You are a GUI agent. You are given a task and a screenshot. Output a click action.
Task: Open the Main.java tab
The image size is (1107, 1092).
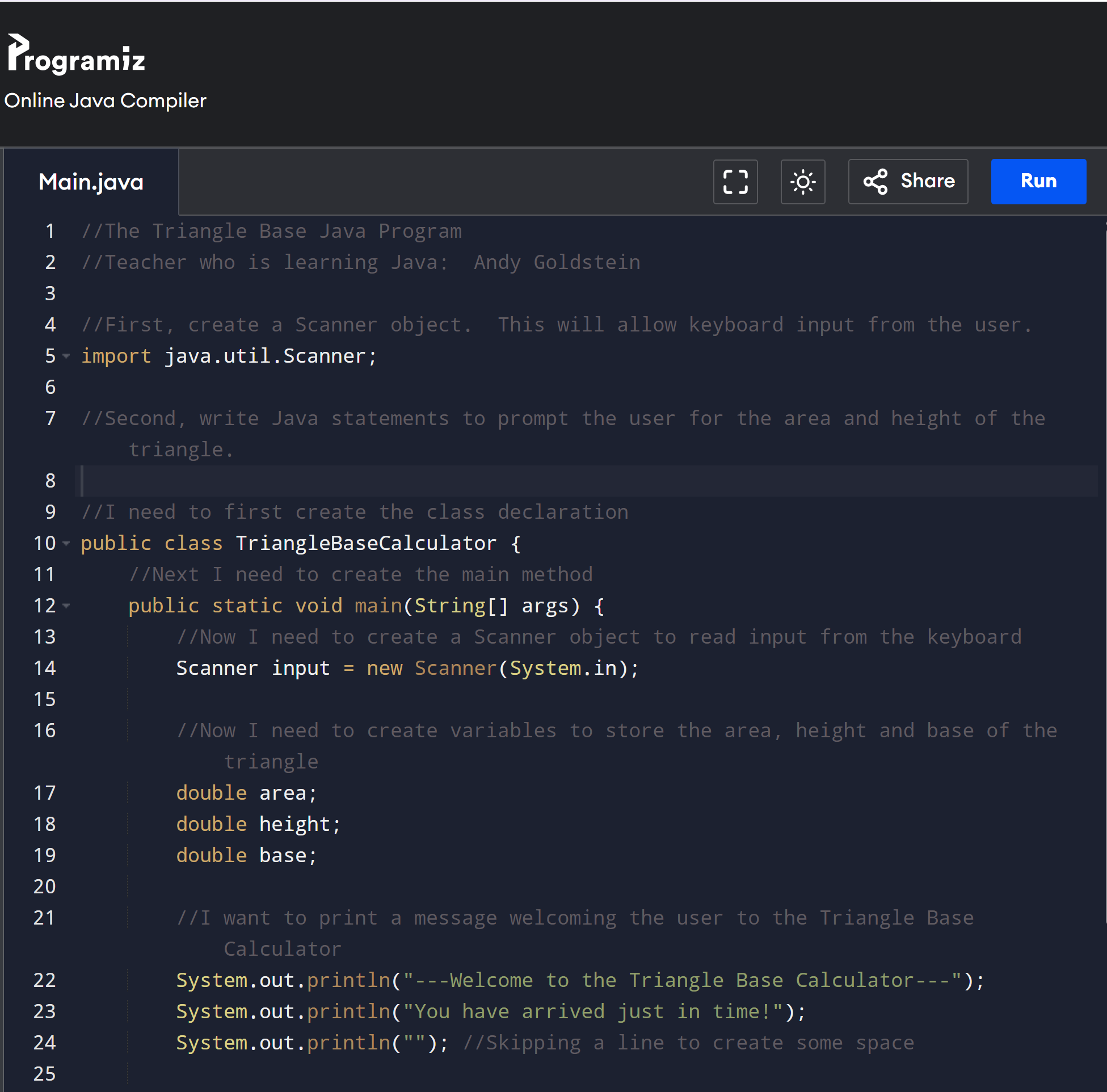point(91,182)
